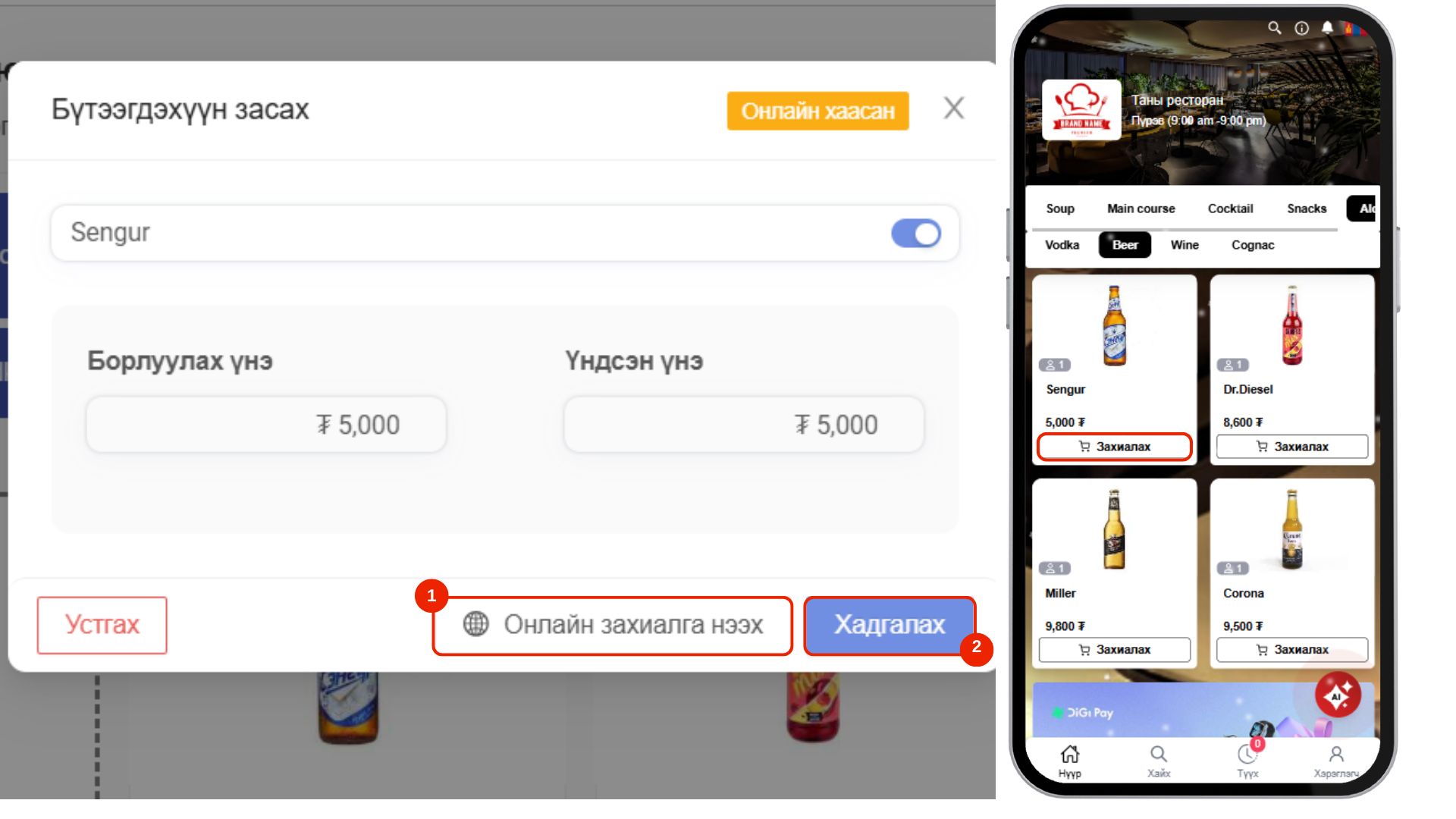Open the Хэрэглэгч user profile icon
The image size is (1456, 819).
coord(1336,755)
